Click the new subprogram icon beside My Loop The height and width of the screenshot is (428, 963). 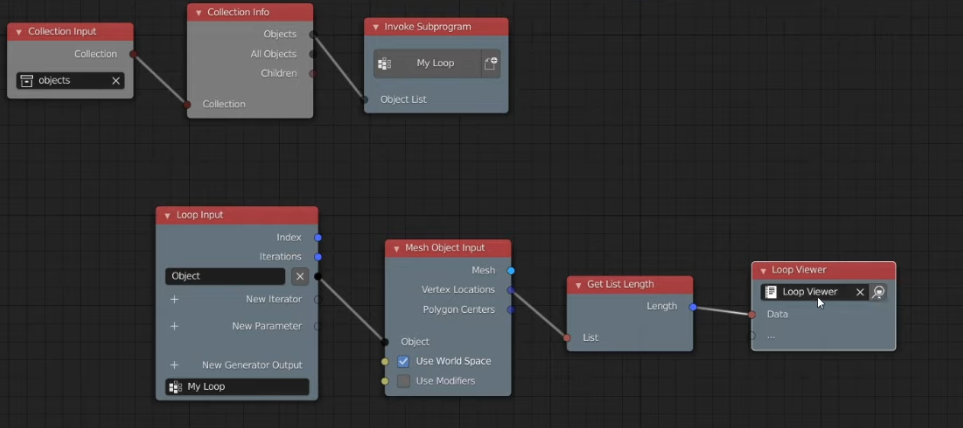tap(490, 63)
